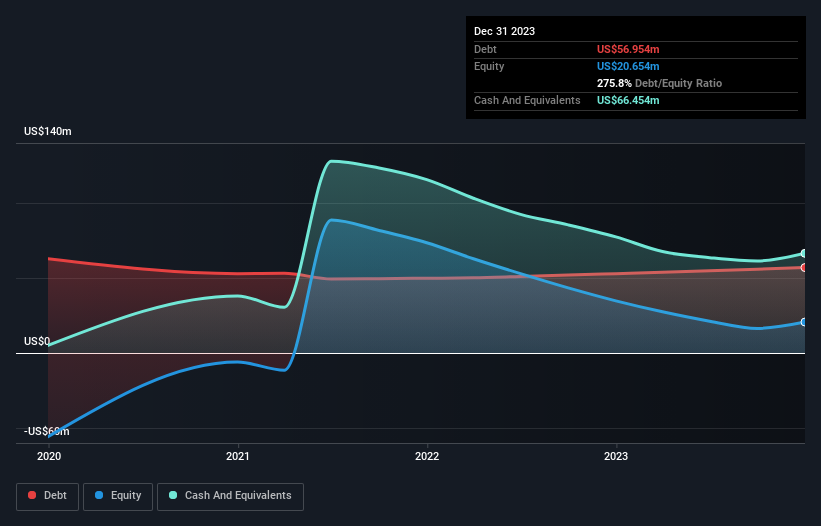Image resolution: width=821 pixels, height=526 pixels.
Task: Click the Debt label in tooltip
Action: click(x=485, y=49)
